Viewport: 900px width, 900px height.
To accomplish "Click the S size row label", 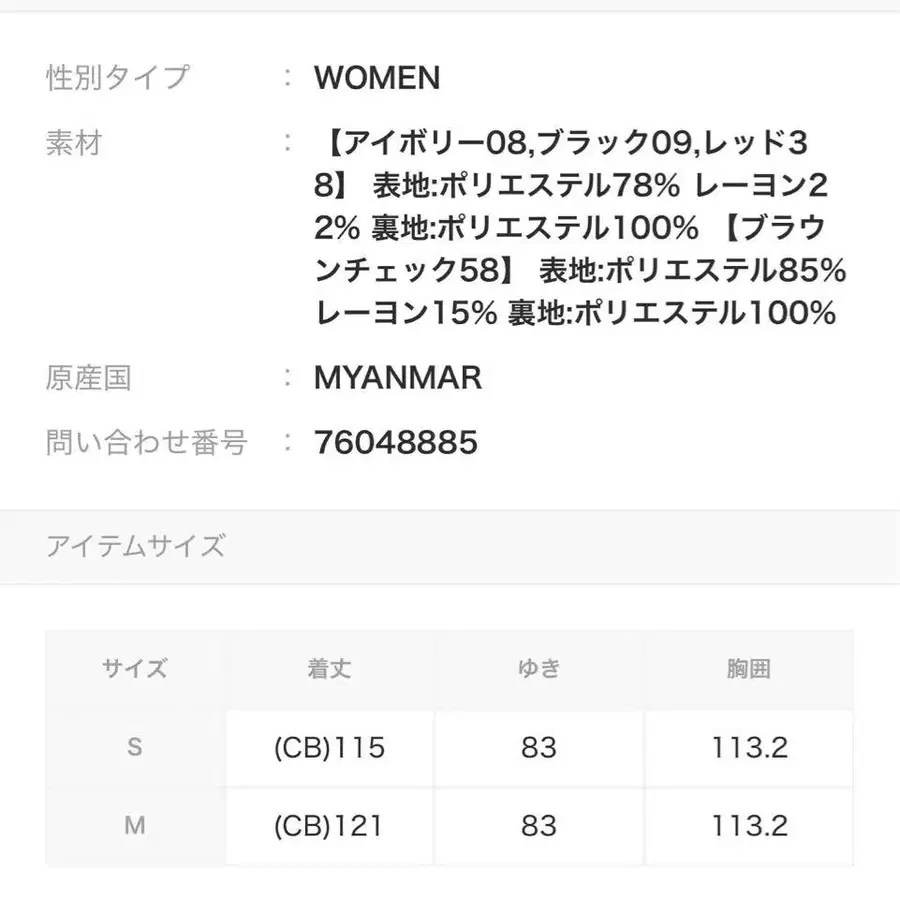I will pyautogui.click(x=135, y=747).
